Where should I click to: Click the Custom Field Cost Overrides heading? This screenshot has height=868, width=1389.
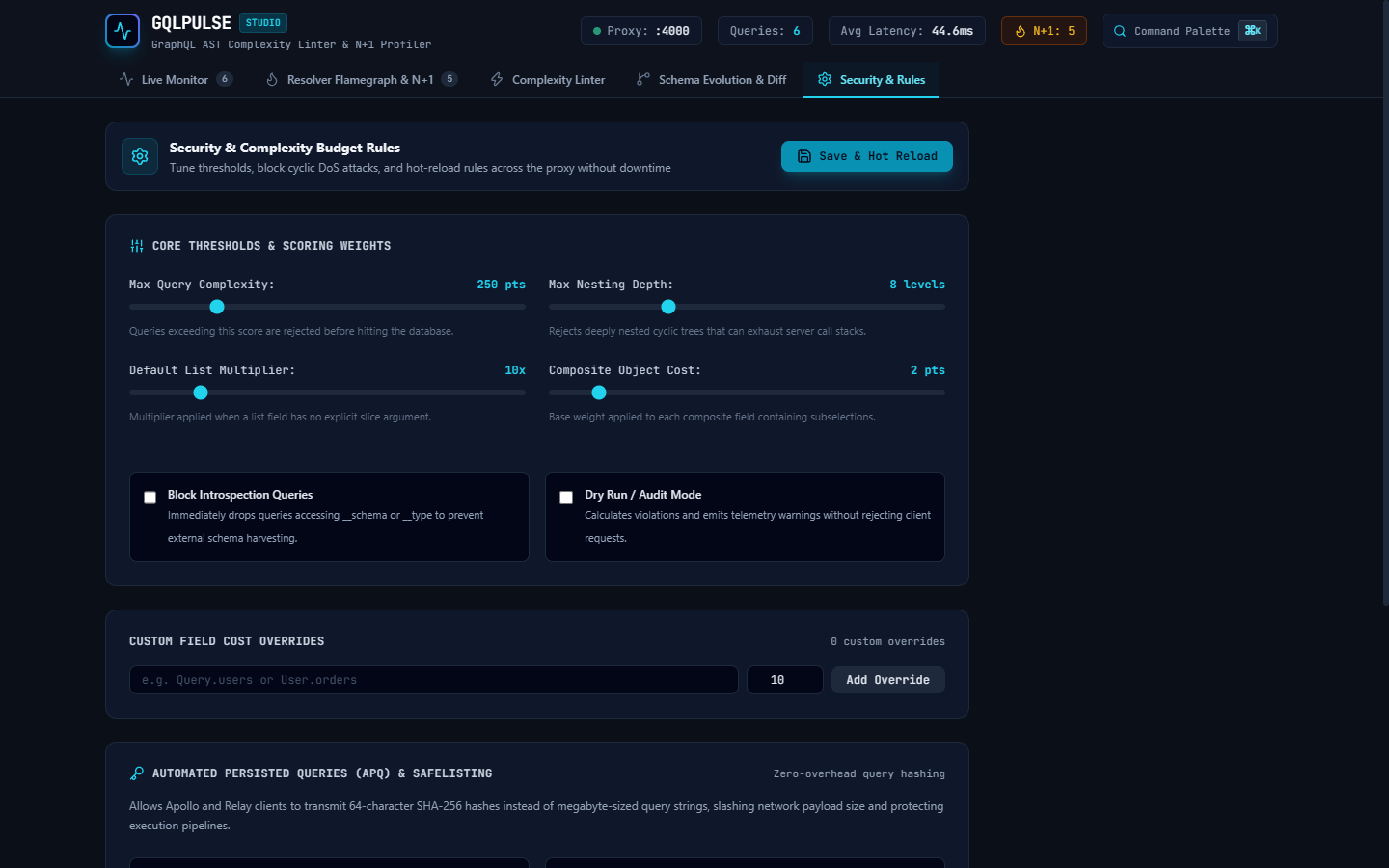tap(227, 641)
